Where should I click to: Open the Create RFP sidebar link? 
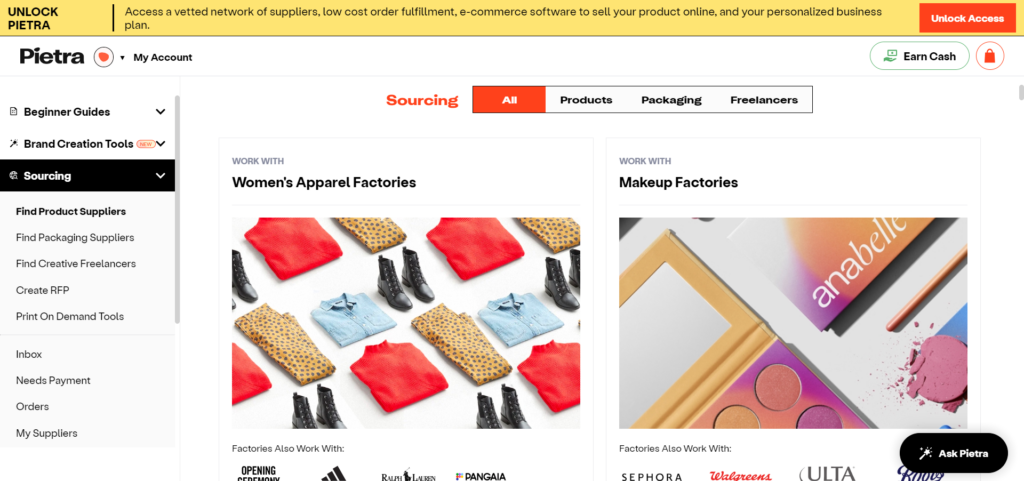(x=42, y=290)
